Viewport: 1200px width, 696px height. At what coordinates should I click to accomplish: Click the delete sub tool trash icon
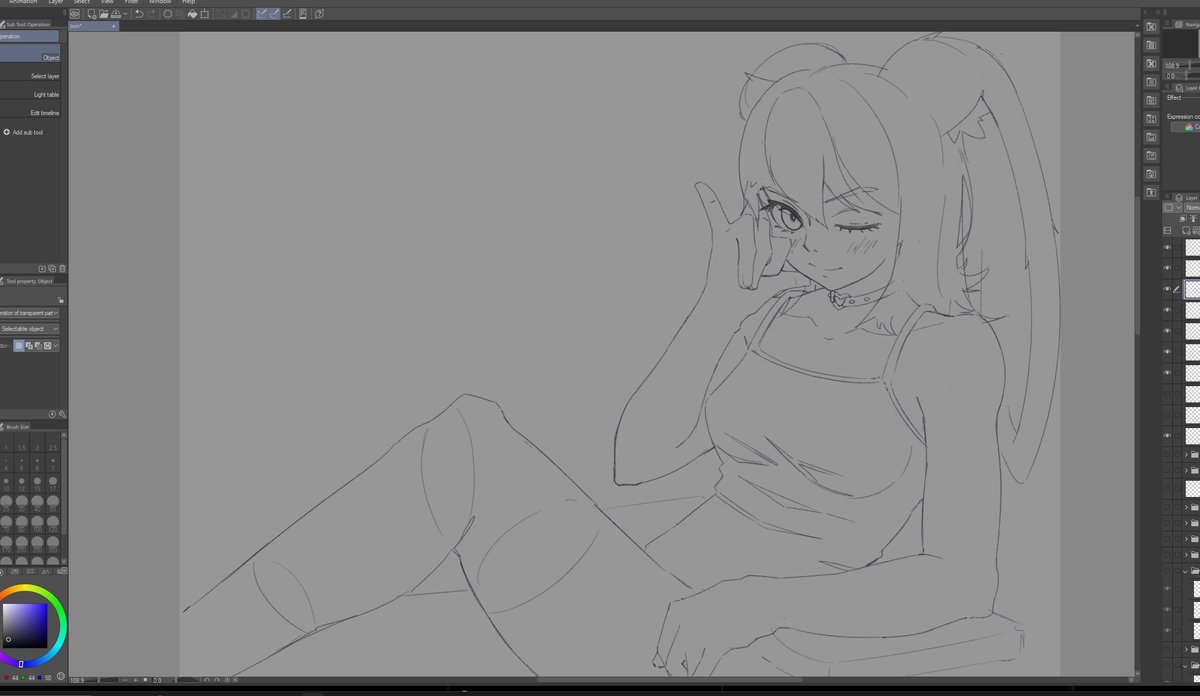tap(62, 268)
